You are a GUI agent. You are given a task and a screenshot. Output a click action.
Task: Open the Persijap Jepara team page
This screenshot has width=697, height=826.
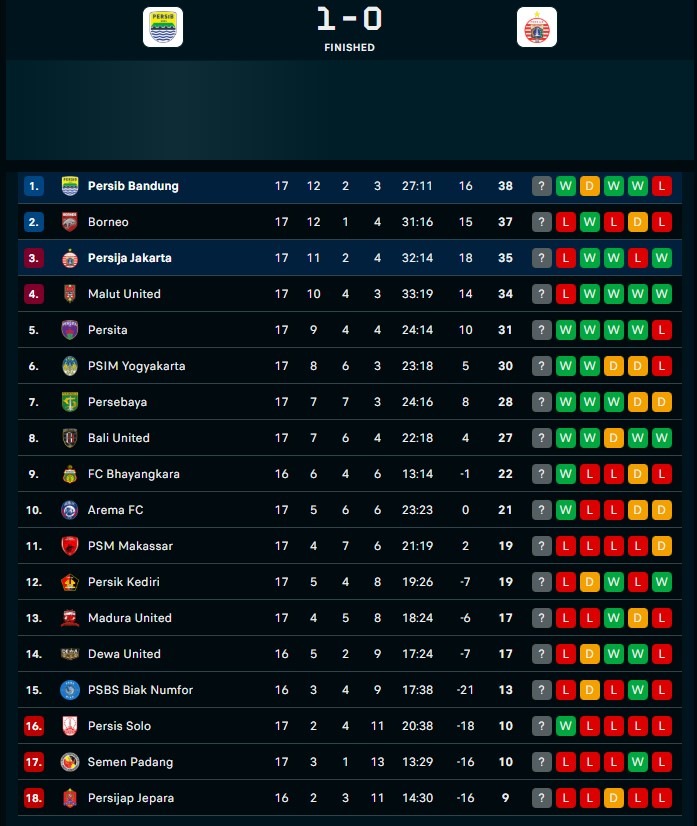click(131, 798)
